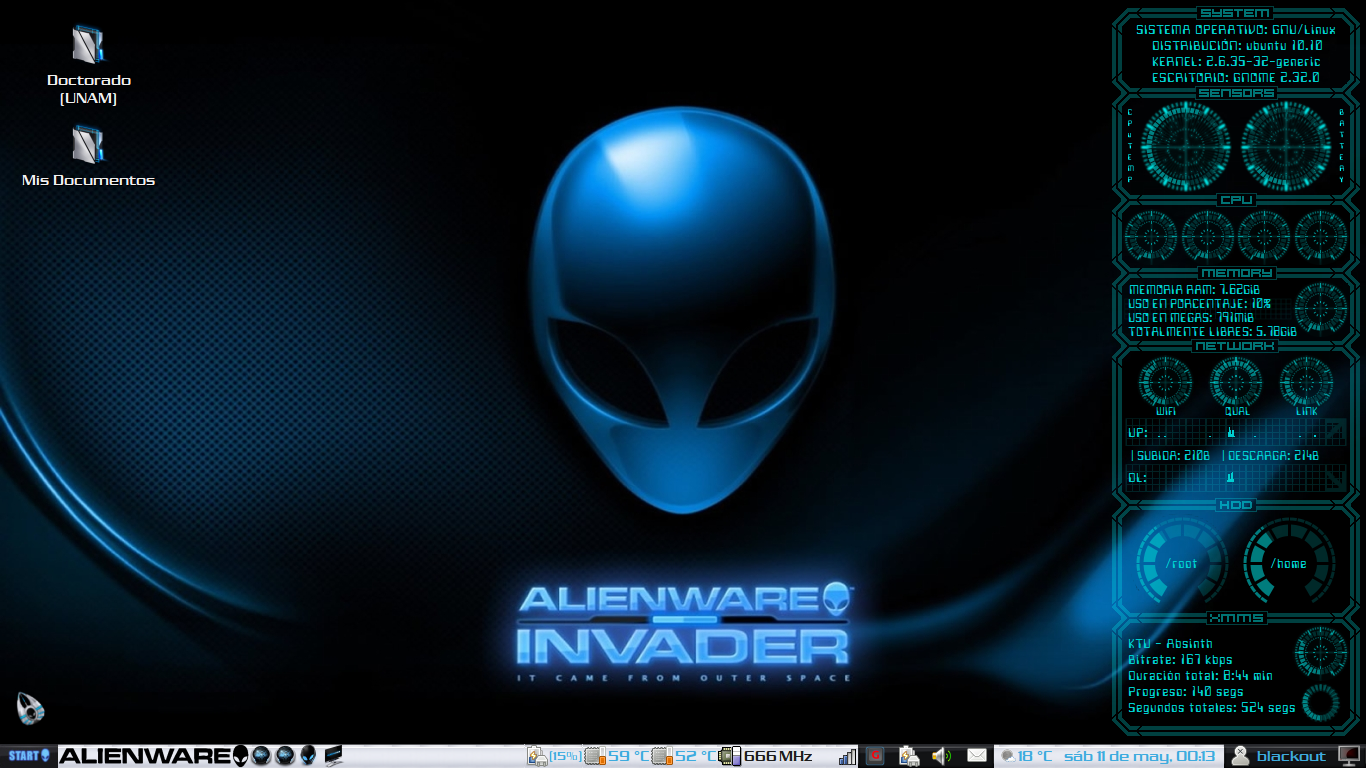Screen dimensions: 1366x768
Task: Click the MEMORIA RAM: 7.62GiB text
Action: point(1195,289)
